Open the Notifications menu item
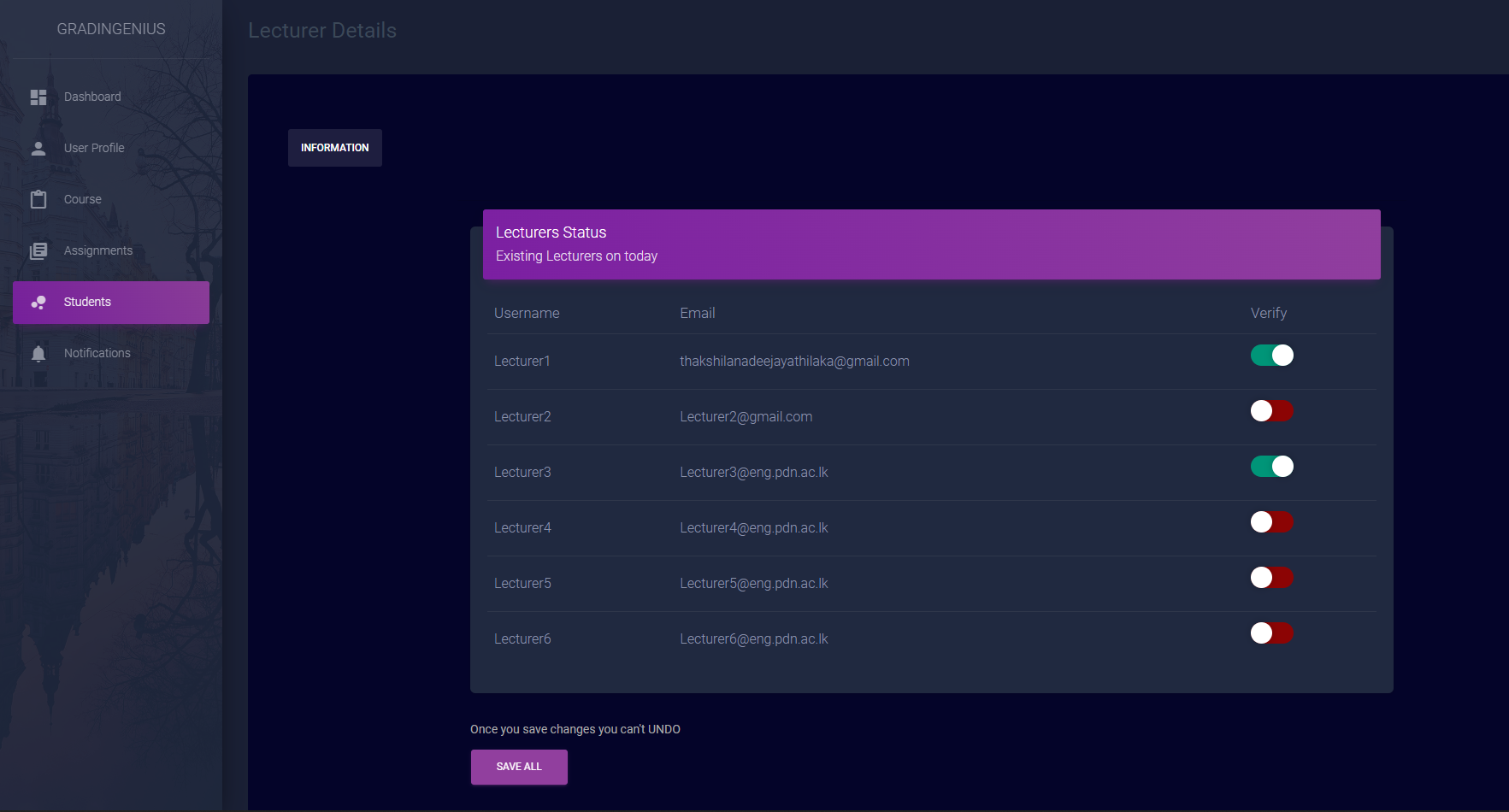The image size is (1509, 812). 111,354
